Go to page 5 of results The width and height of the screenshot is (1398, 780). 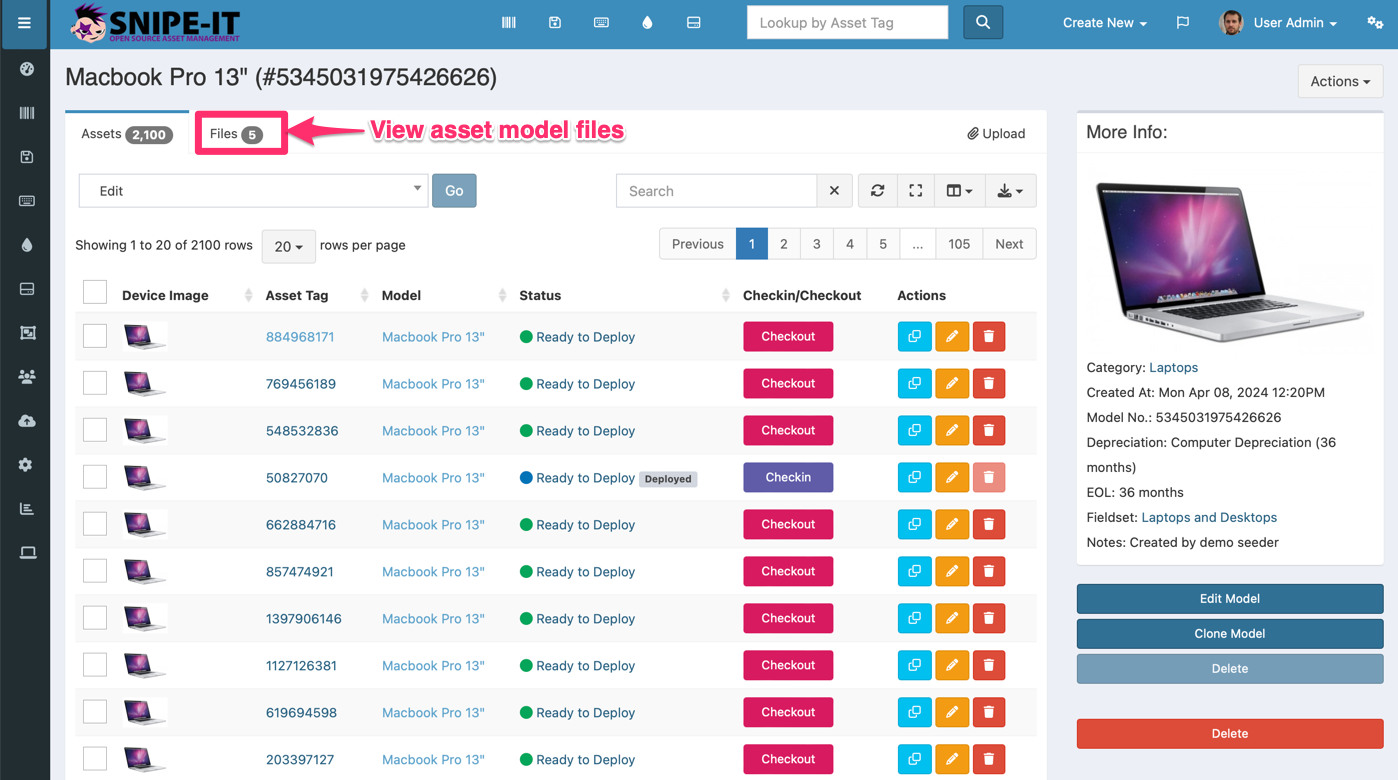883,244
